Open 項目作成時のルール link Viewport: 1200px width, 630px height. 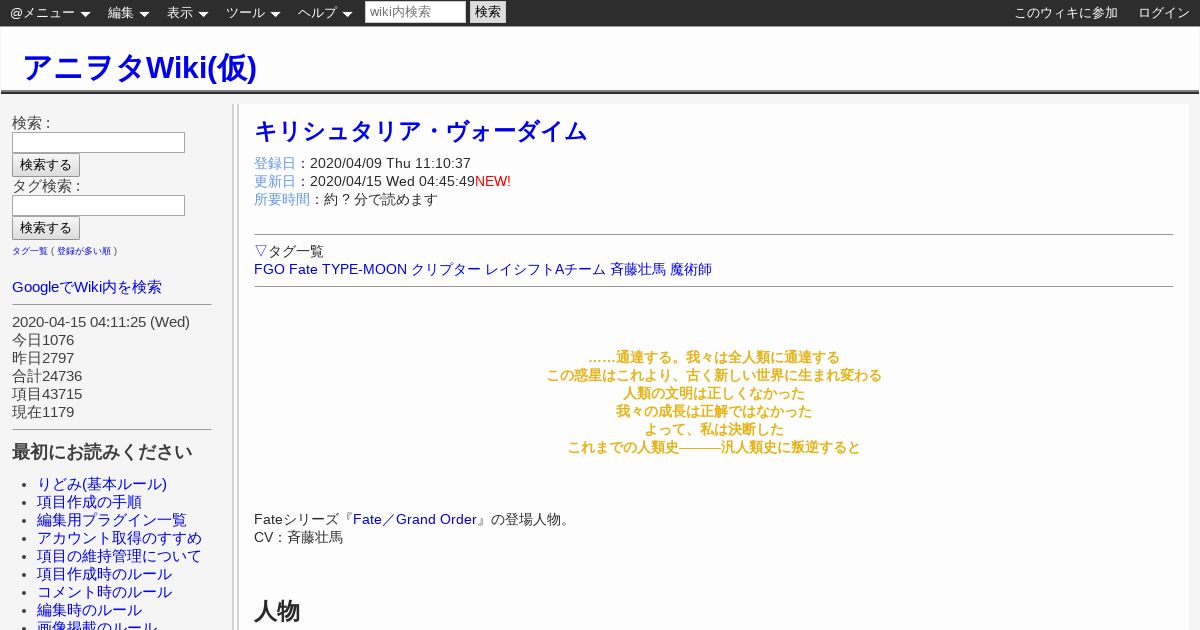click(104, 574)
